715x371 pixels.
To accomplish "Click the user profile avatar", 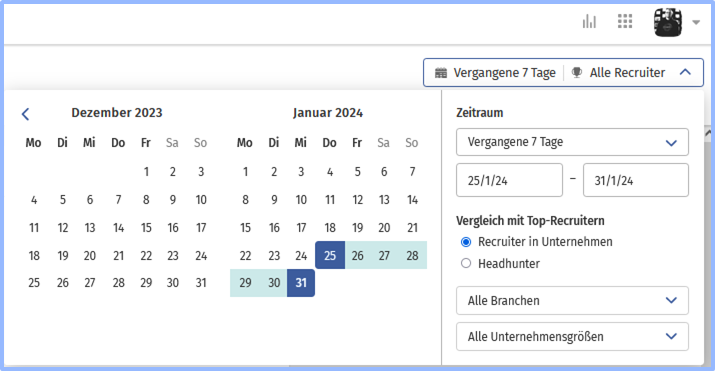I will coord(668,22).
